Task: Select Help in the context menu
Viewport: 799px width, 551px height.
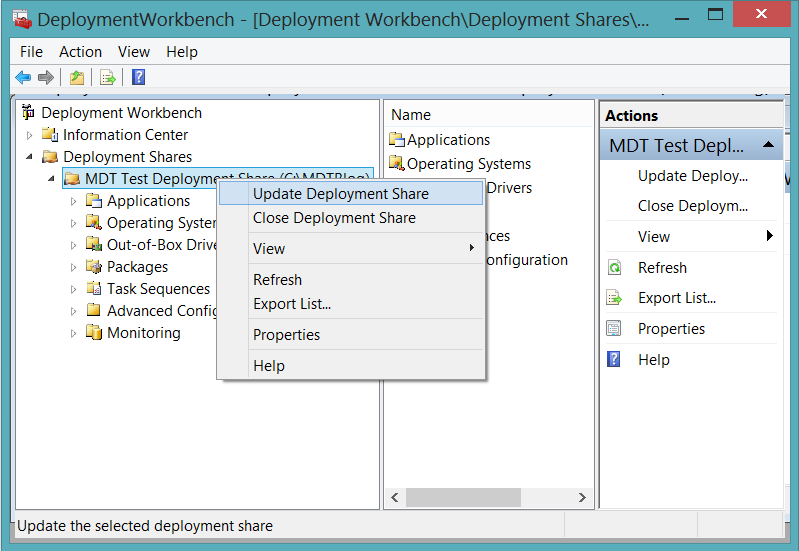Action: [x=351, y=365]
